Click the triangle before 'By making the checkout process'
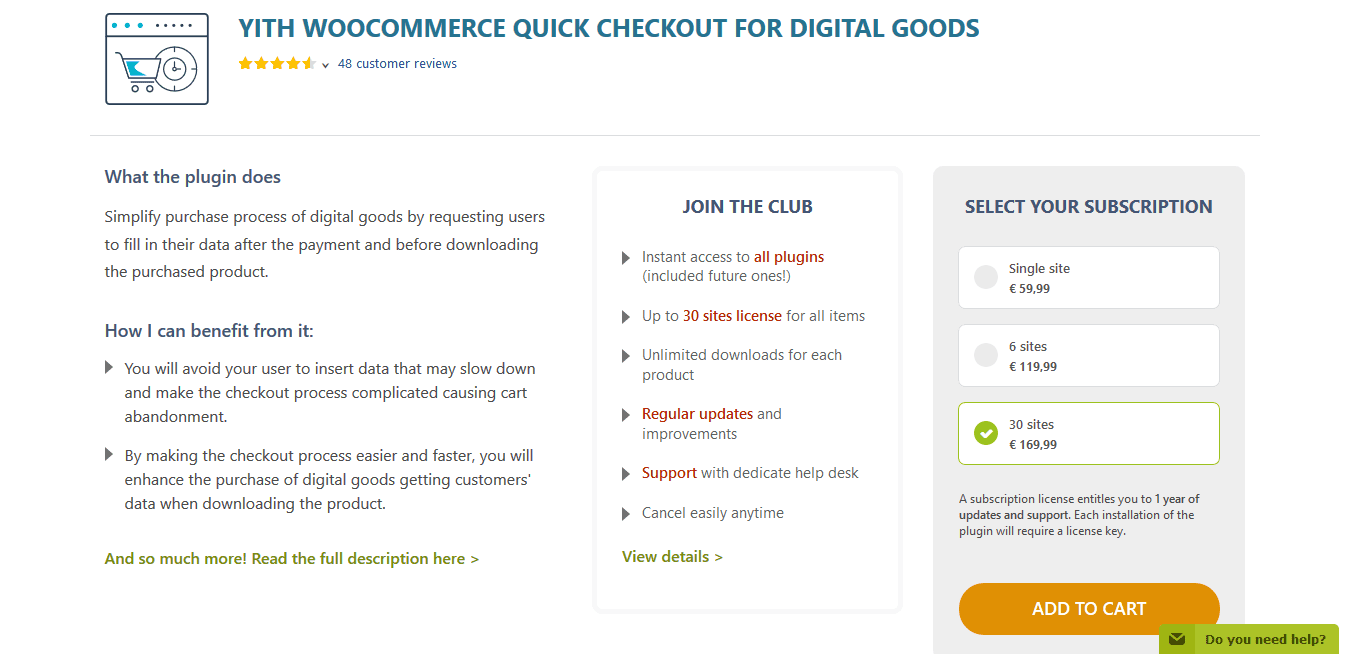Screen dimensions: 1349x654 click(109, 455)
